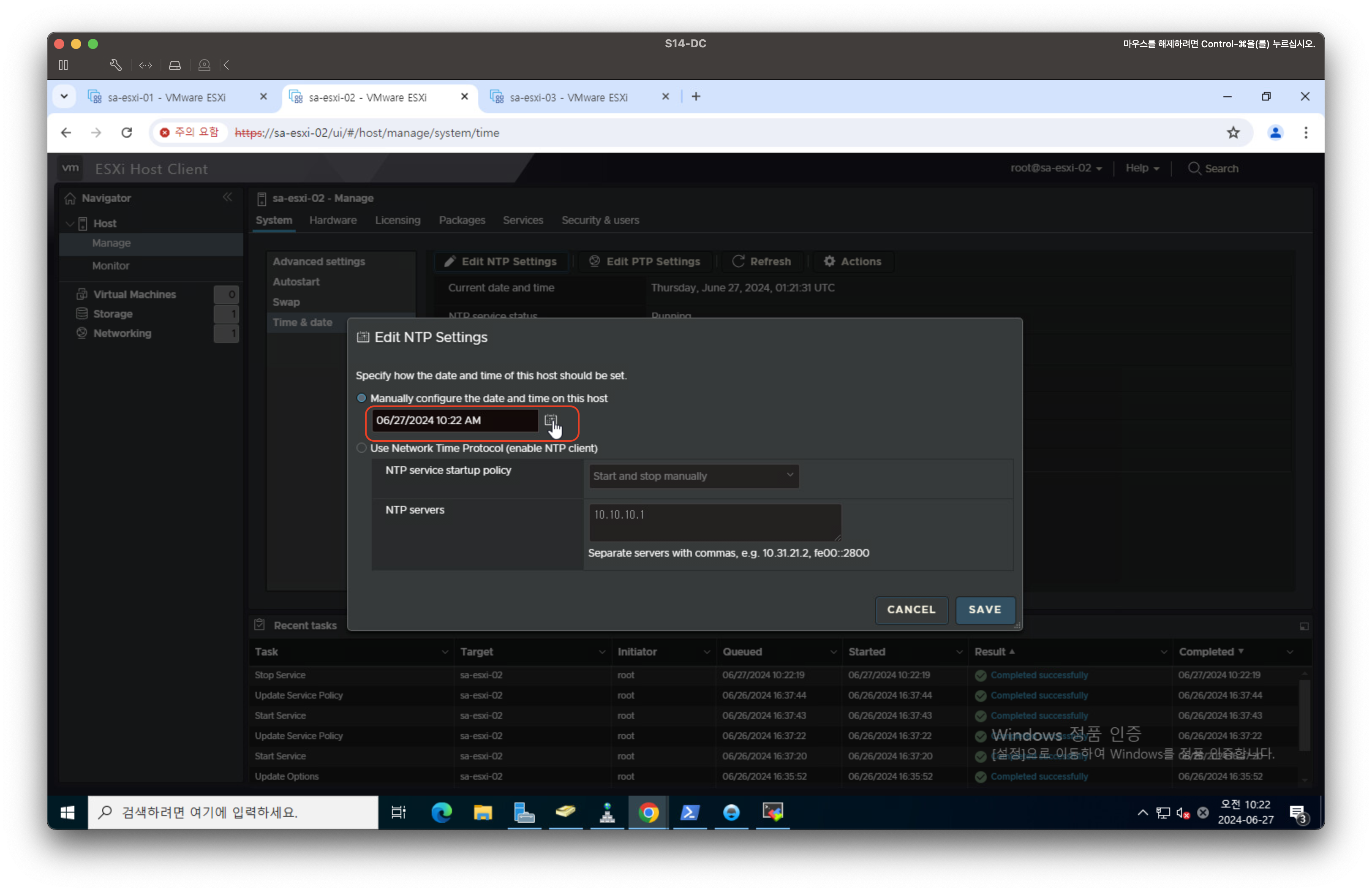Click the Microsoft Edge taskbar icon
The image size is (1372, 892).
(x=441, y=813)
